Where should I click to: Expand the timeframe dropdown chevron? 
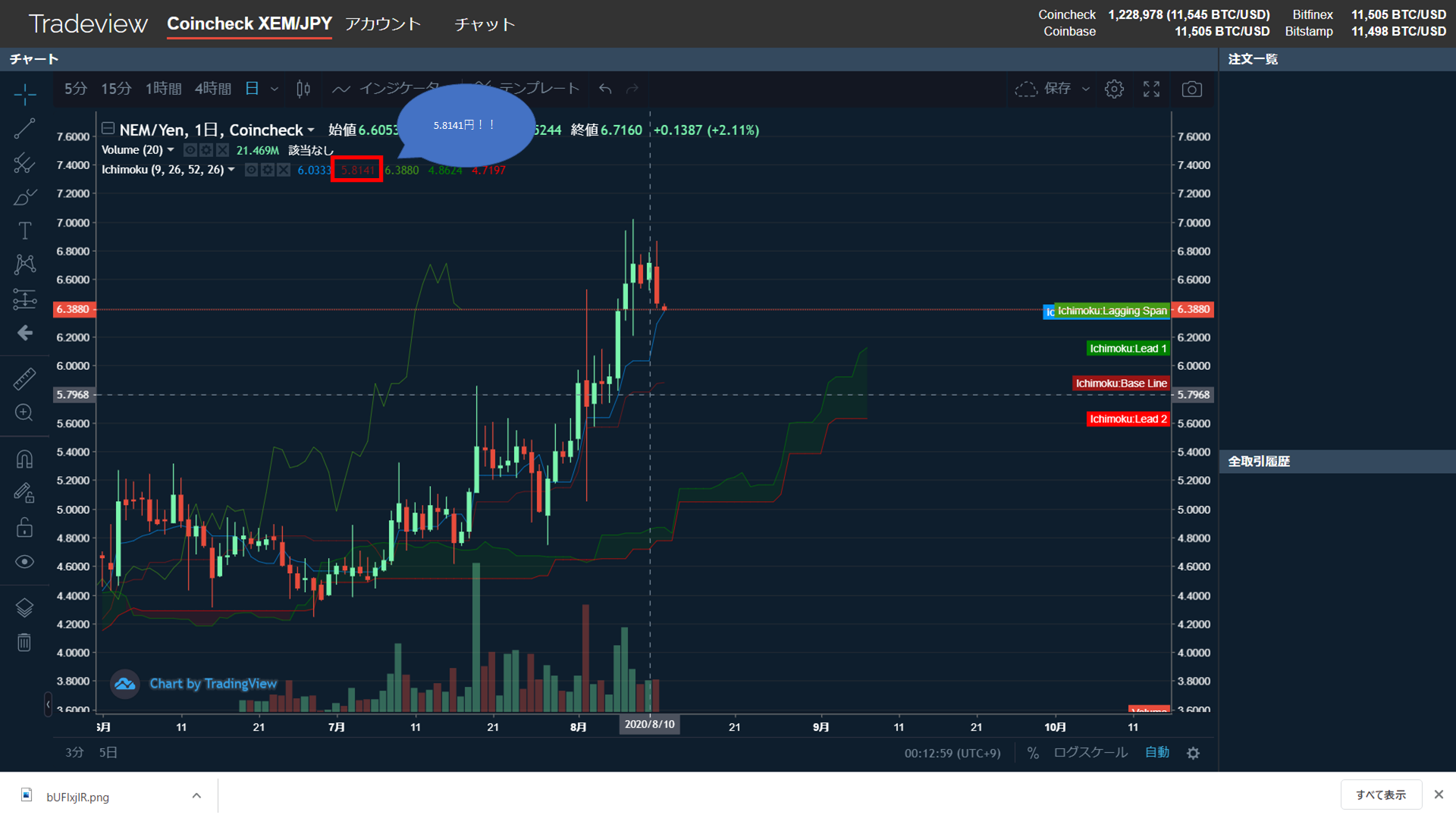275,89
